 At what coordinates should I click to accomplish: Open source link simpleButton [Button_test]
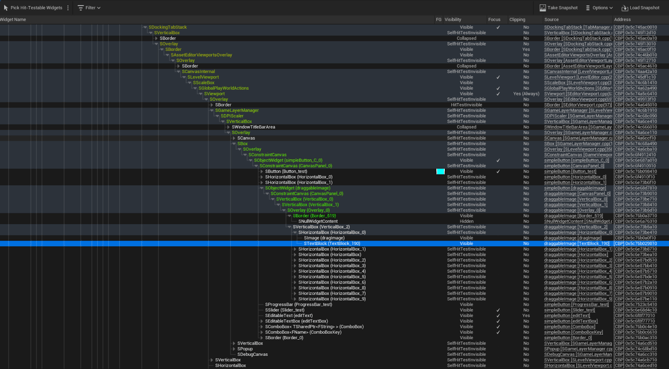(x=570, y=171)
